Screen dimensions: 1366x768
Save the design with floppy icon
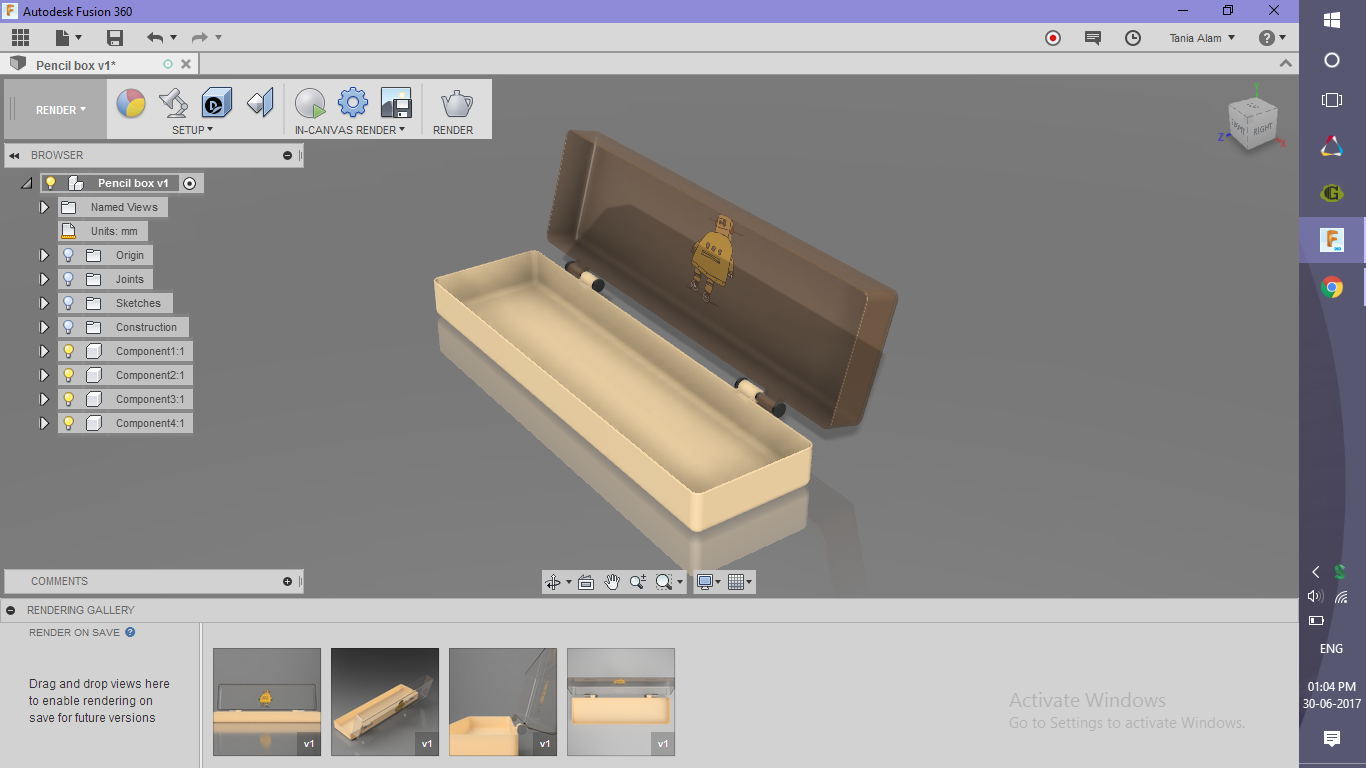pyautogui.click(x=115, y=38)
